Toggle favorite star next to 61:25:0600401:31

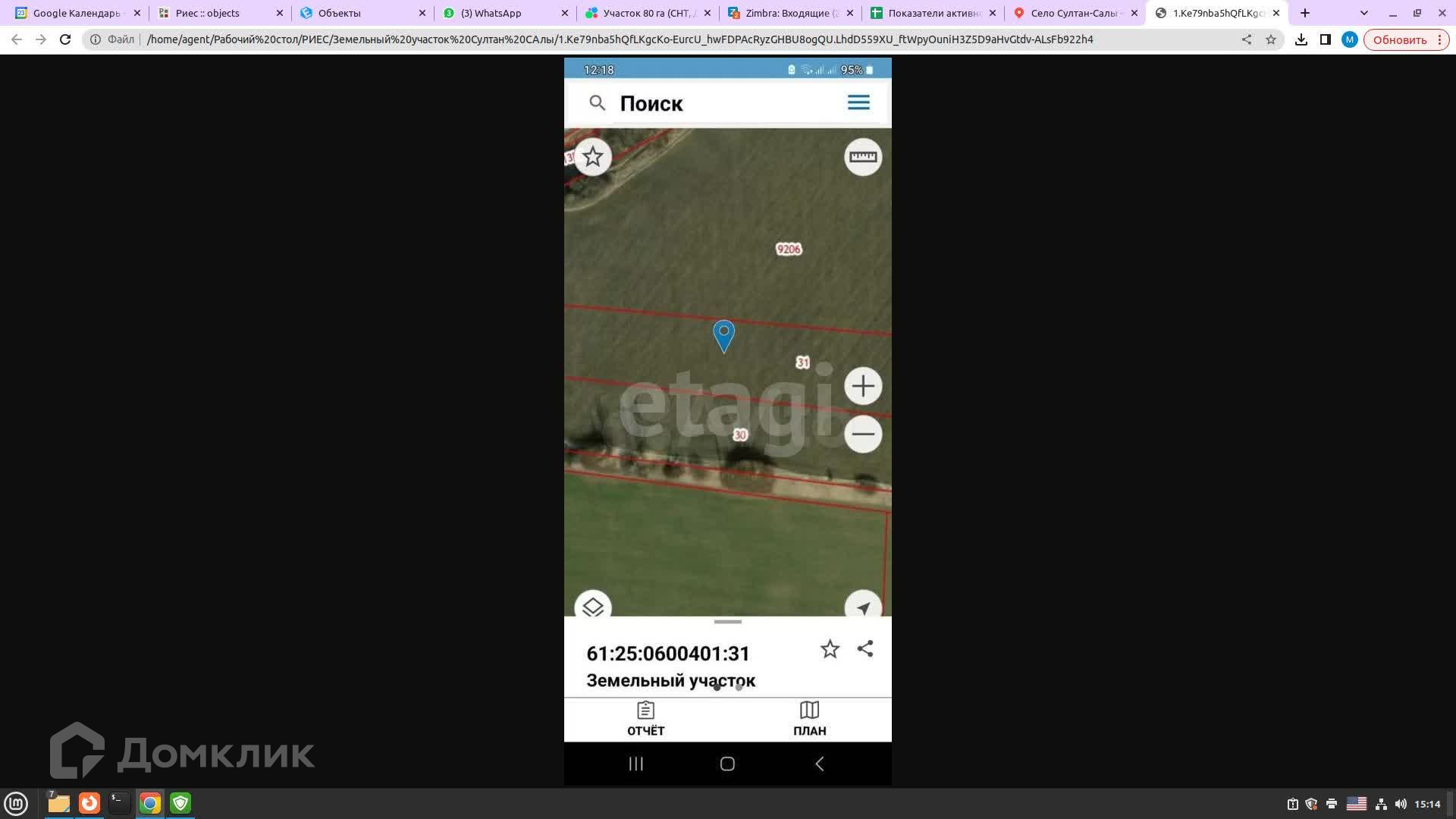pyautogui.click(x=830, y=649)
